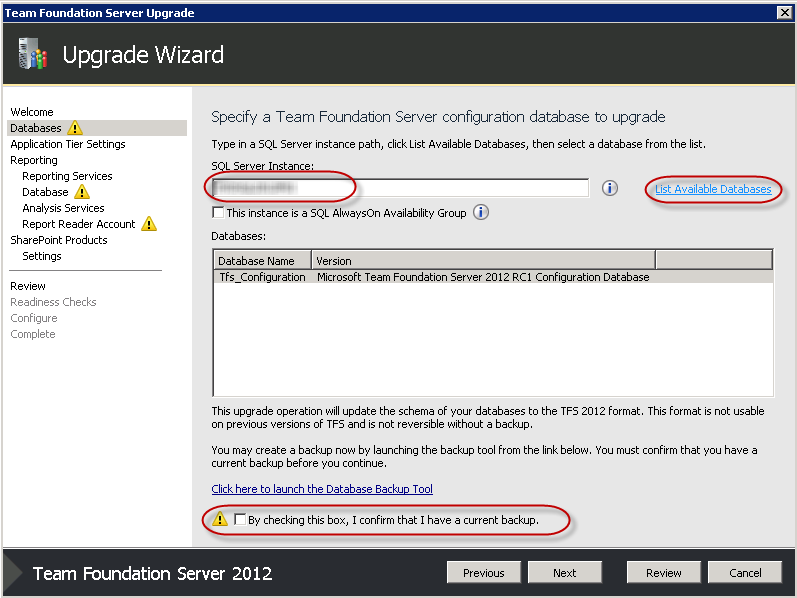Open the Settings sub-step under SharePoint Products
Viewport: 797px width, 598px height.
click(x=42, y=256)
